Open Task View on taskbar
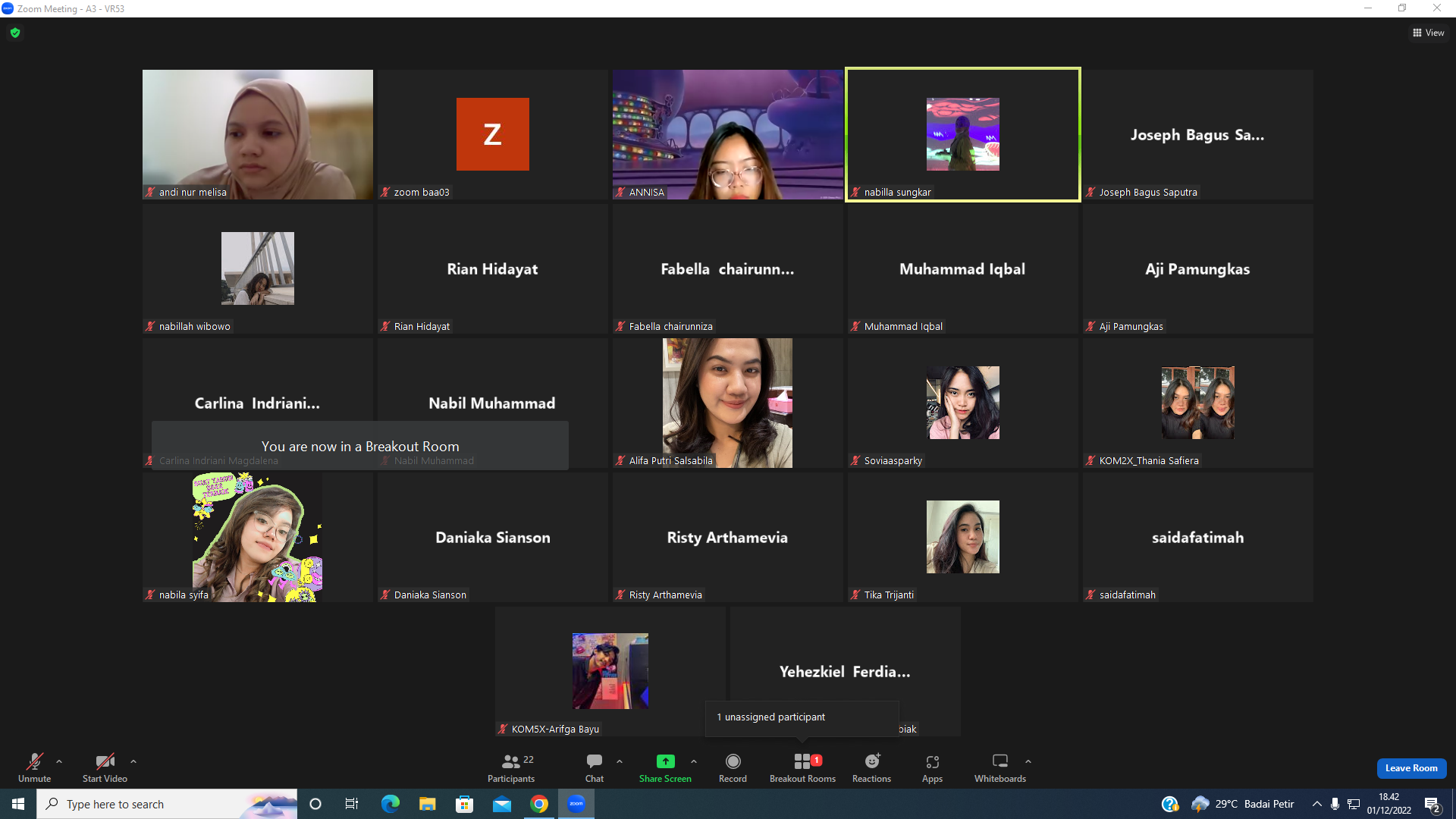Image resolution: width=1456 pixels, height=819 pixels. click(352, 804)
